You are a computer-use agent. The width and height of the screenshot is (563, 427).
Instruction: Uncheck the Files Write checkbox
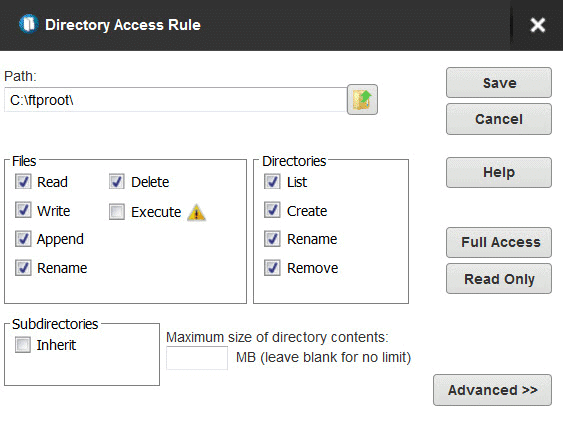click(x=23, y=210)
